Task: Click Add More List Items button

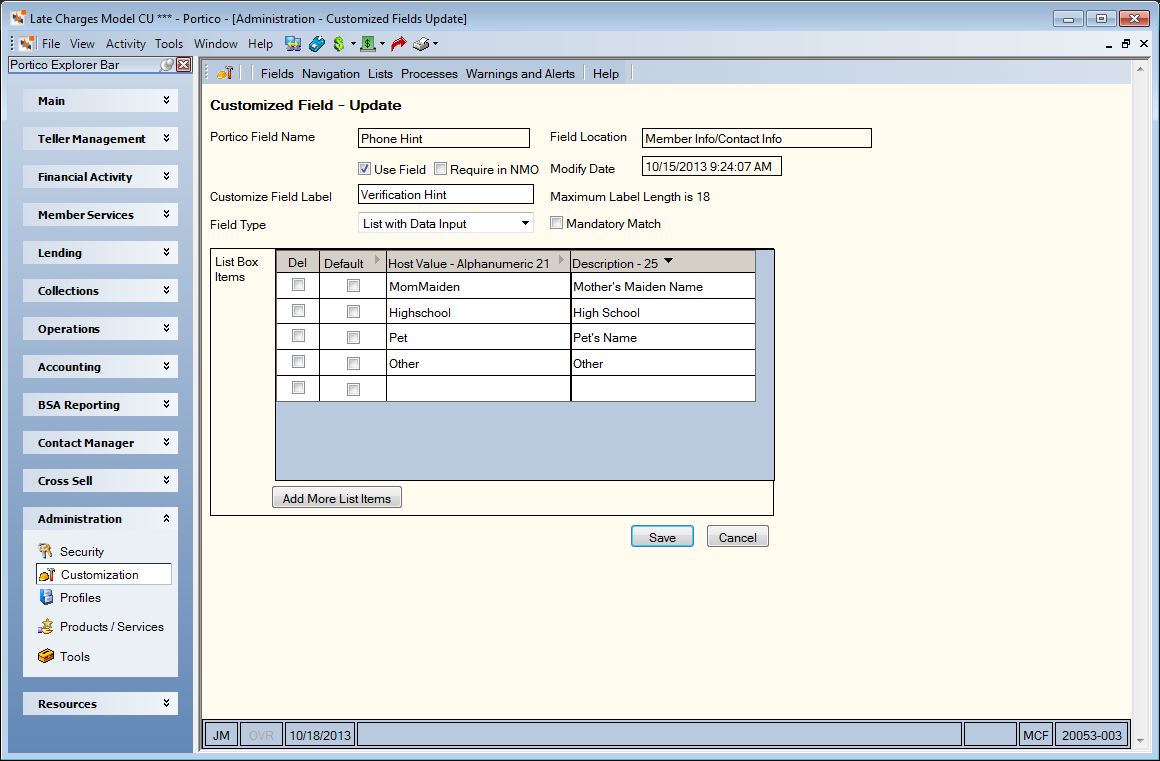Action: (337, 498)
